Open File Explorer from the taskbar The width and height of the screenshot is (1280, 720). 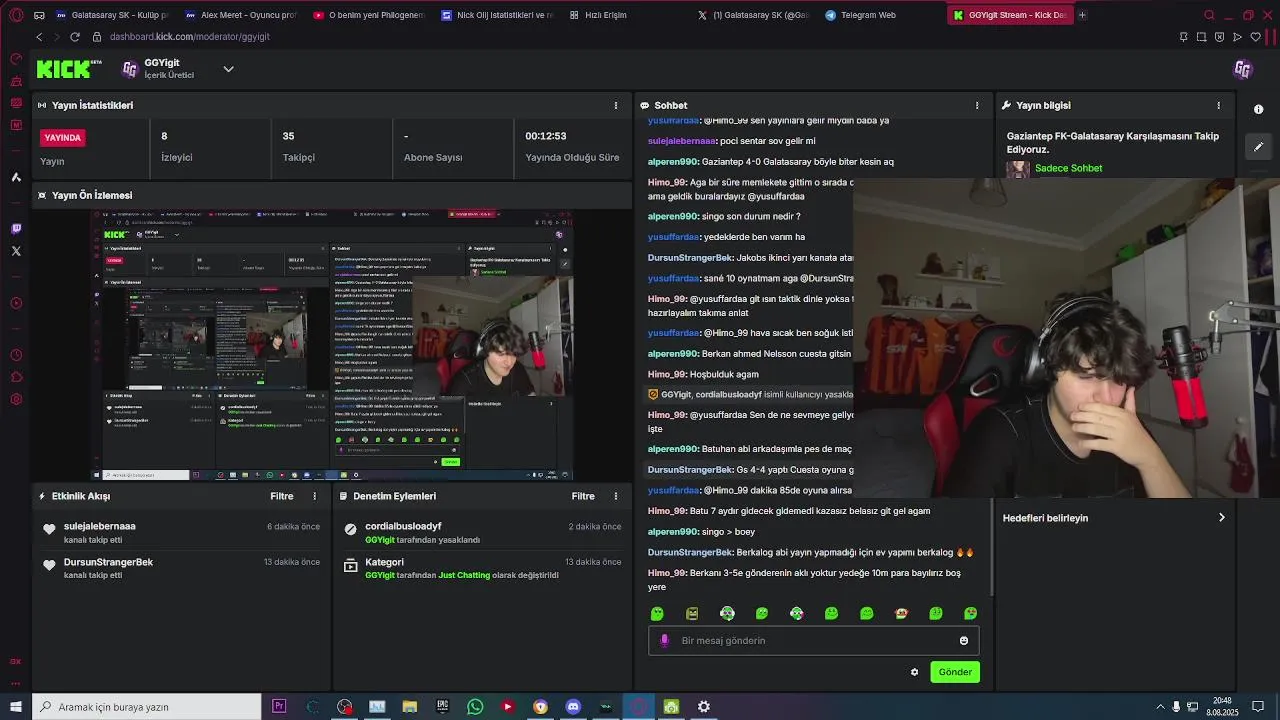[410, 707]
